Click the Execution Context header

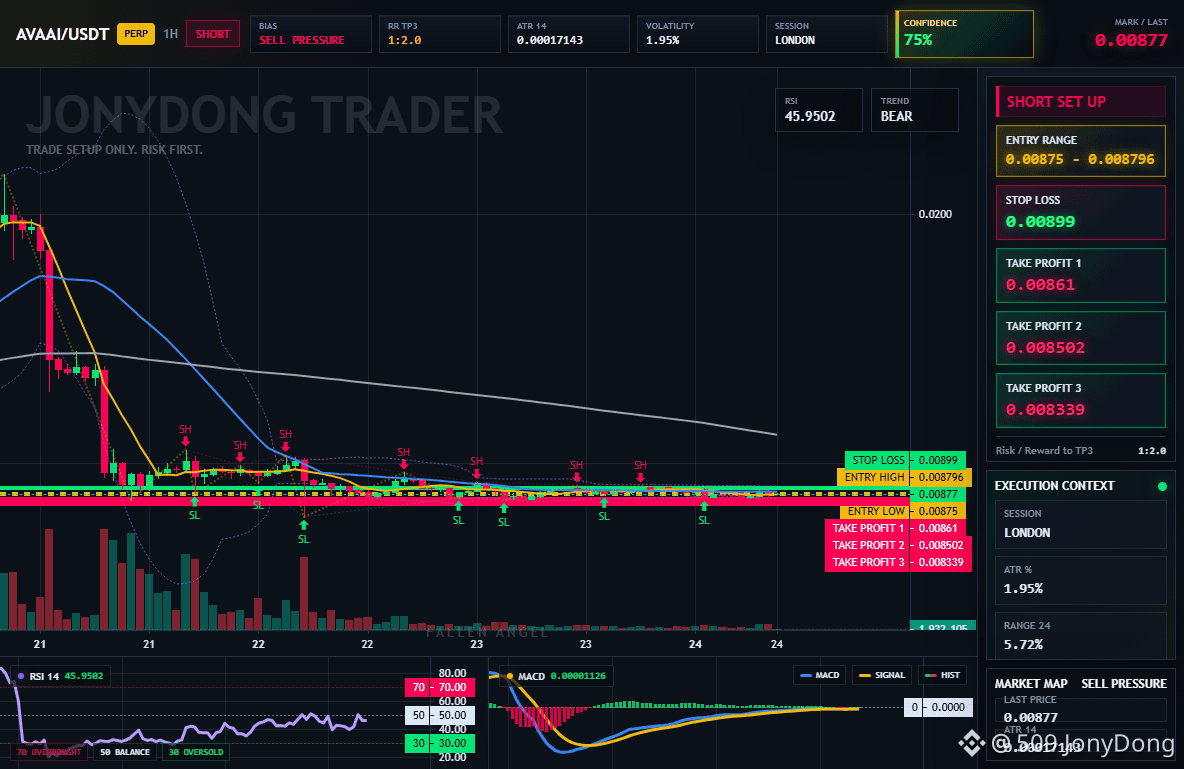click(1054, 486)
